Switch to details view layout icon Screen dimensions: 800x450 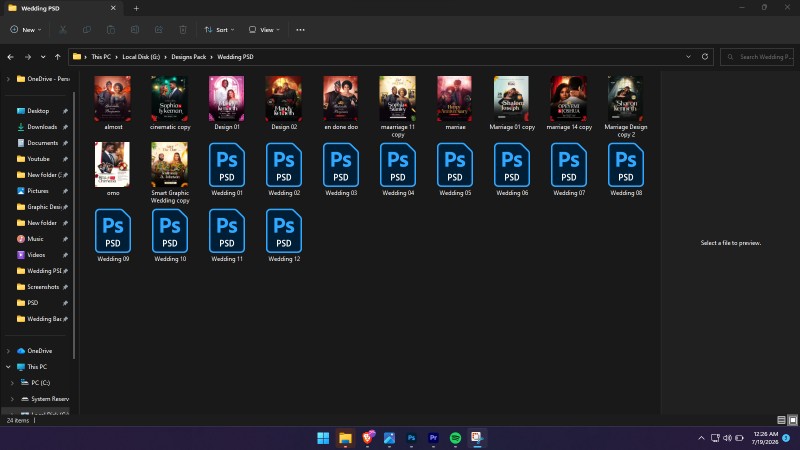781,420
